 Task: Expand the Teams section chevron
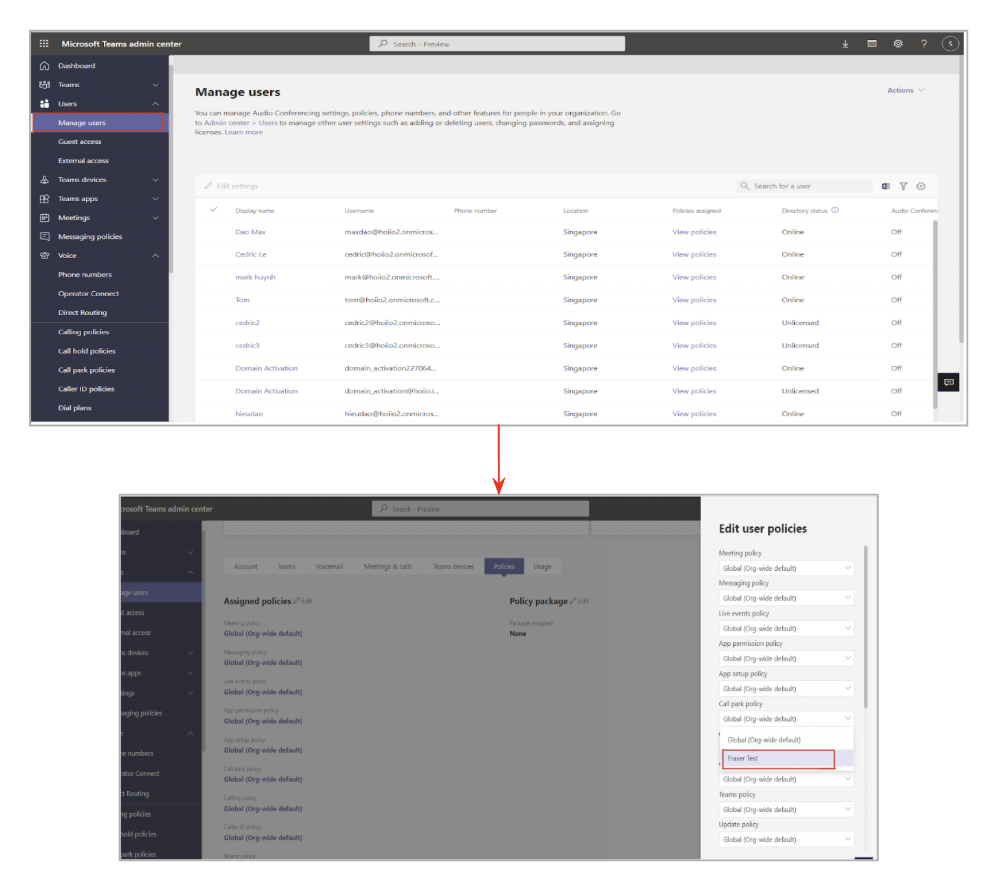(x=155, y=85)
